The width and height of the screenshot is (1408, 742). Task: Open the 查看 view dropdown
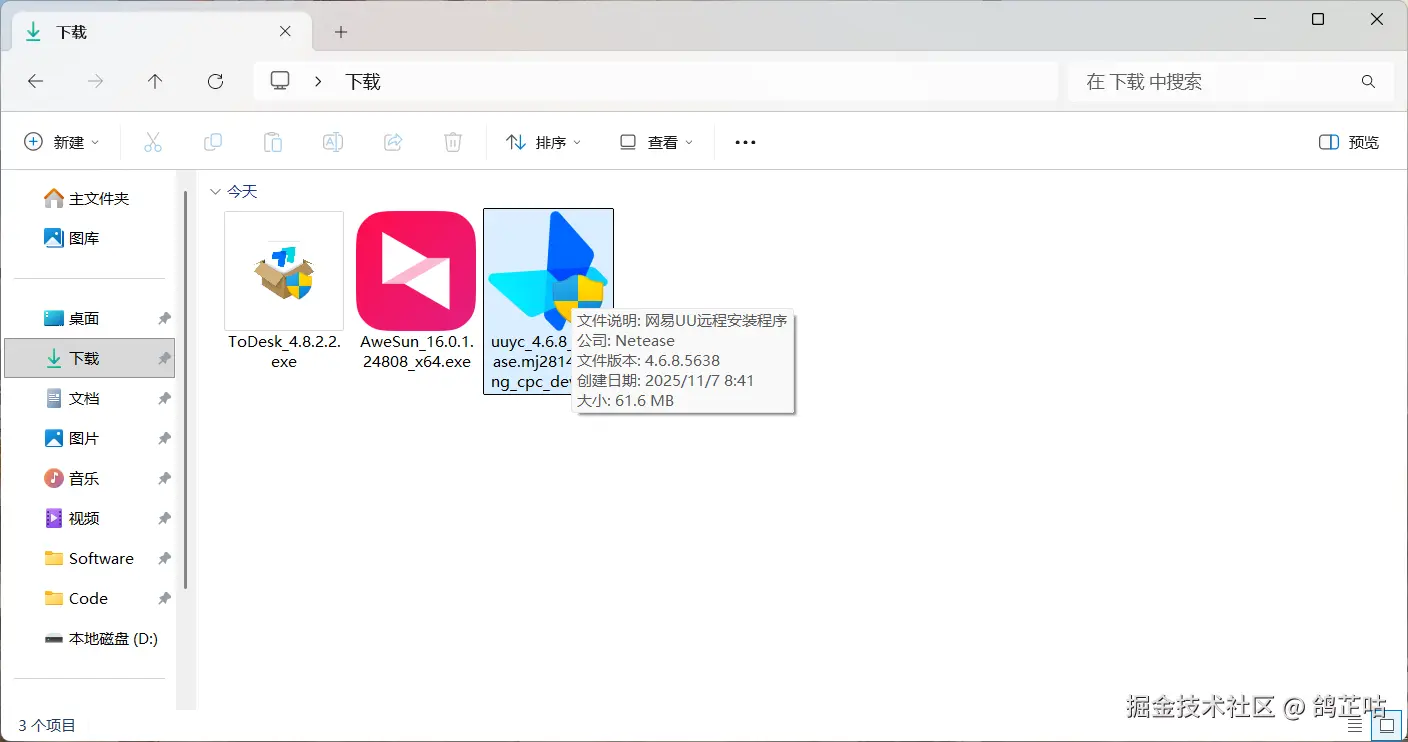656,142
